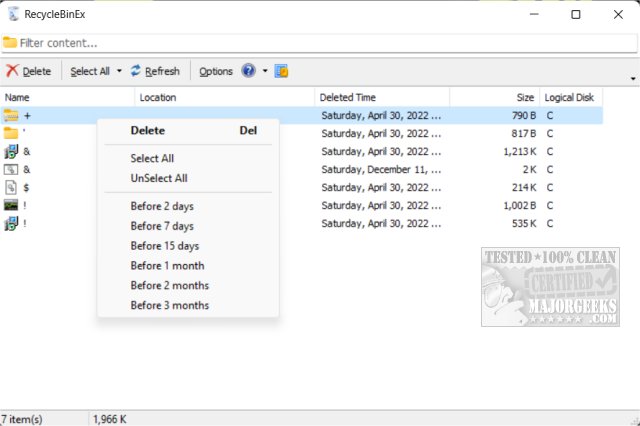Screen dimensions: 640x426
Task: Choose Before 2 days in the menu
Action: (188, 206)
